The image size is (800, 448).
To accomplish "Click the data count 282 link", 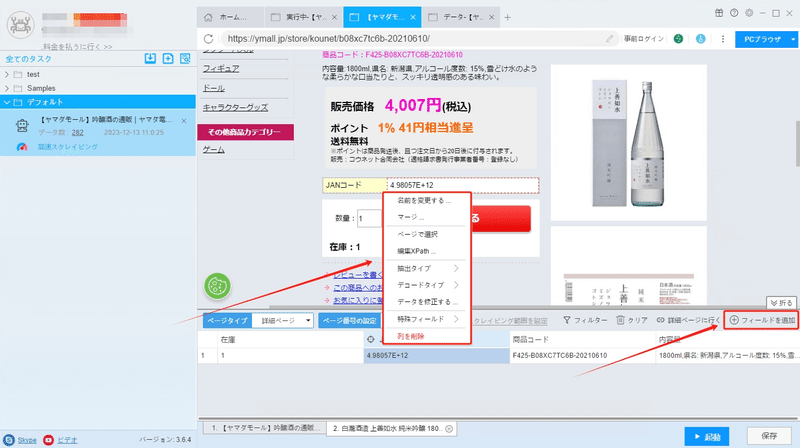I will click(x=78, y=133).
